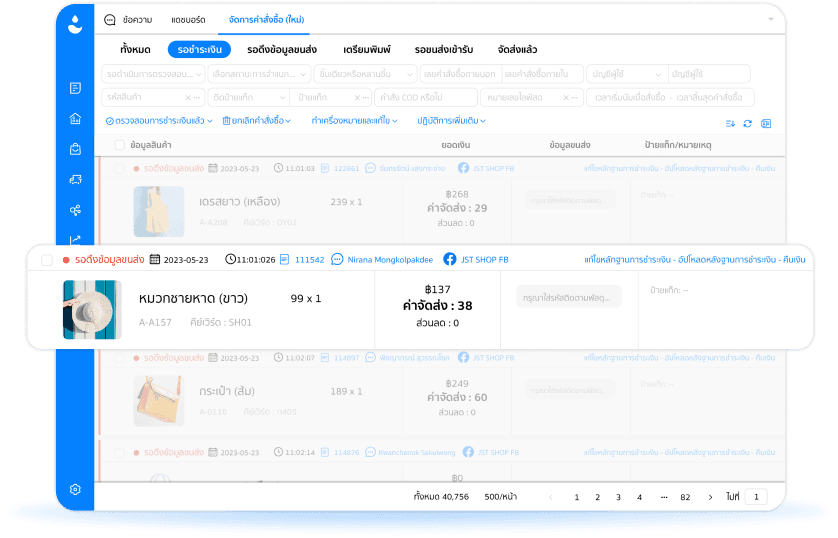Expand ปฏิบัติการเพิ่มเติม action menu

[x=452, y=121]
